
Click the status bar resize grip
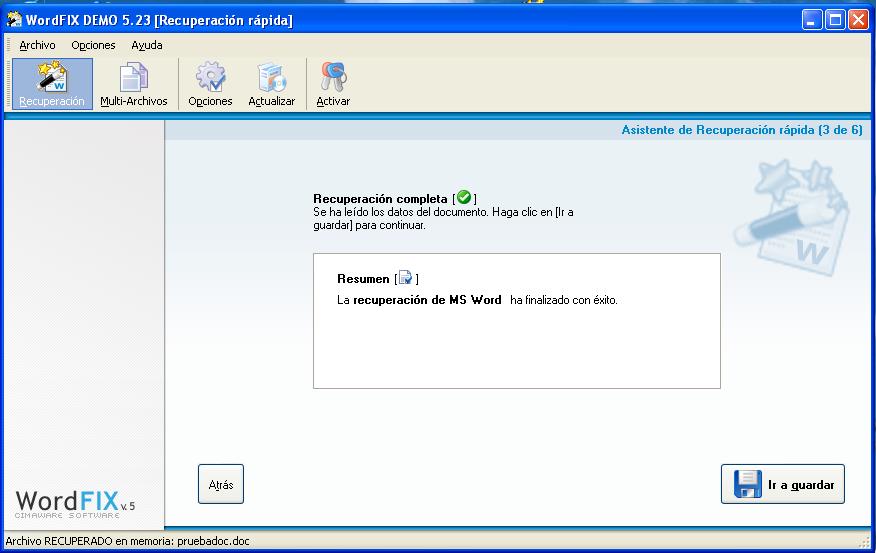[x=865, y=542]
